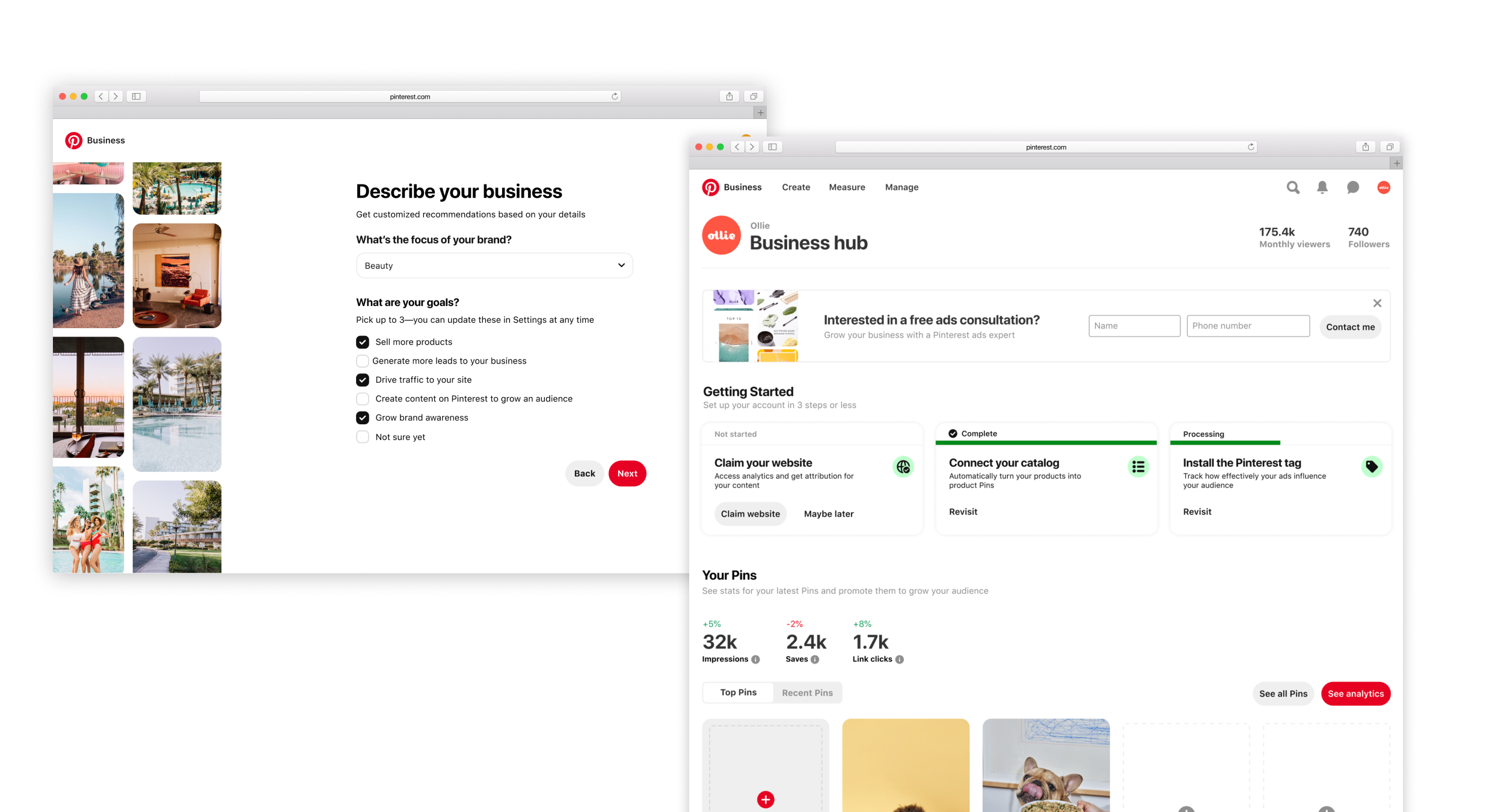
Task: Open the Manage menu
Action: 901,188
